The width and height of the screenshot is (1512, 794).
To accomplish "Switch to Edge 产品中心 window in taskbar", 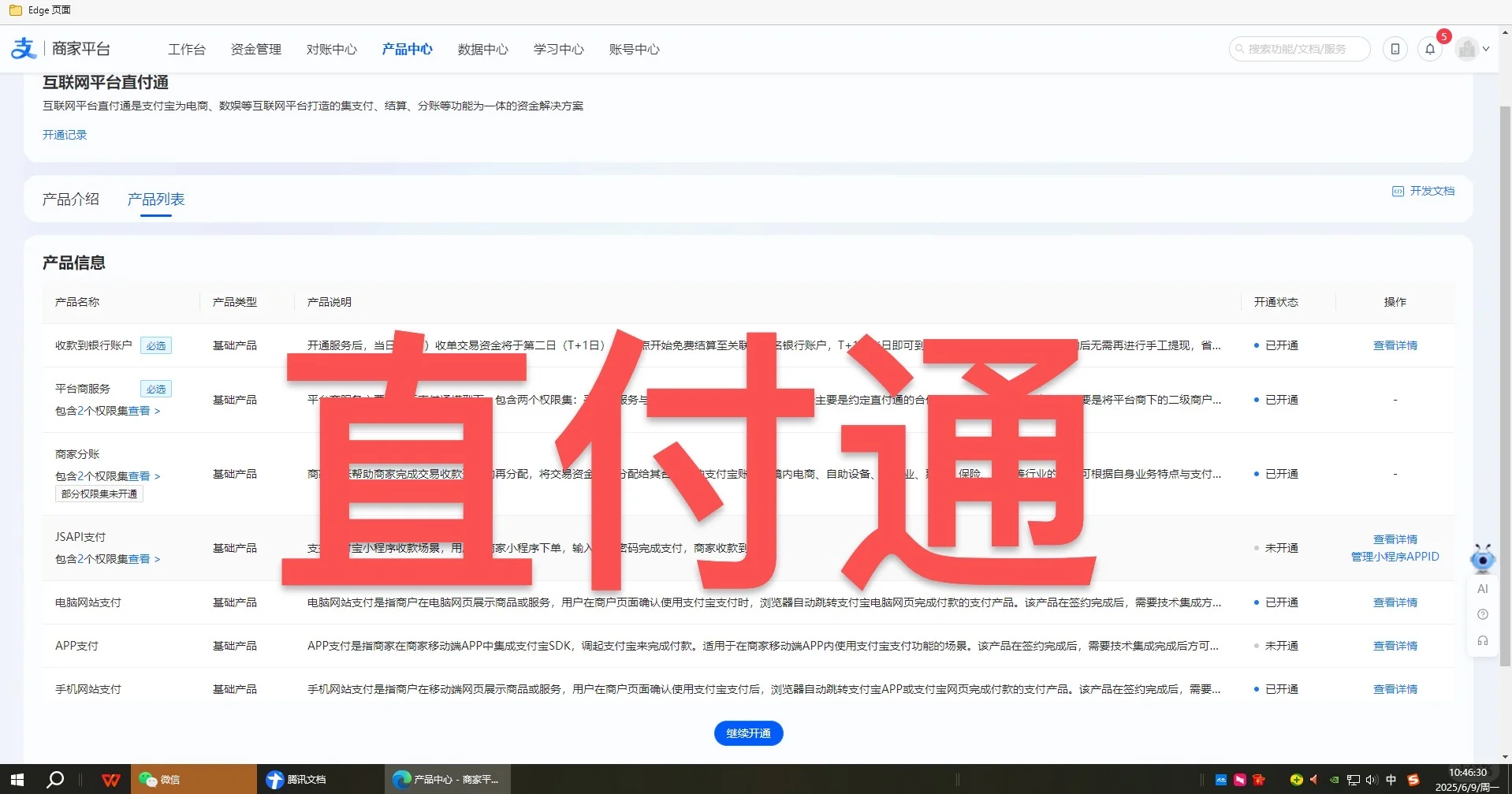I will point(448,780).
